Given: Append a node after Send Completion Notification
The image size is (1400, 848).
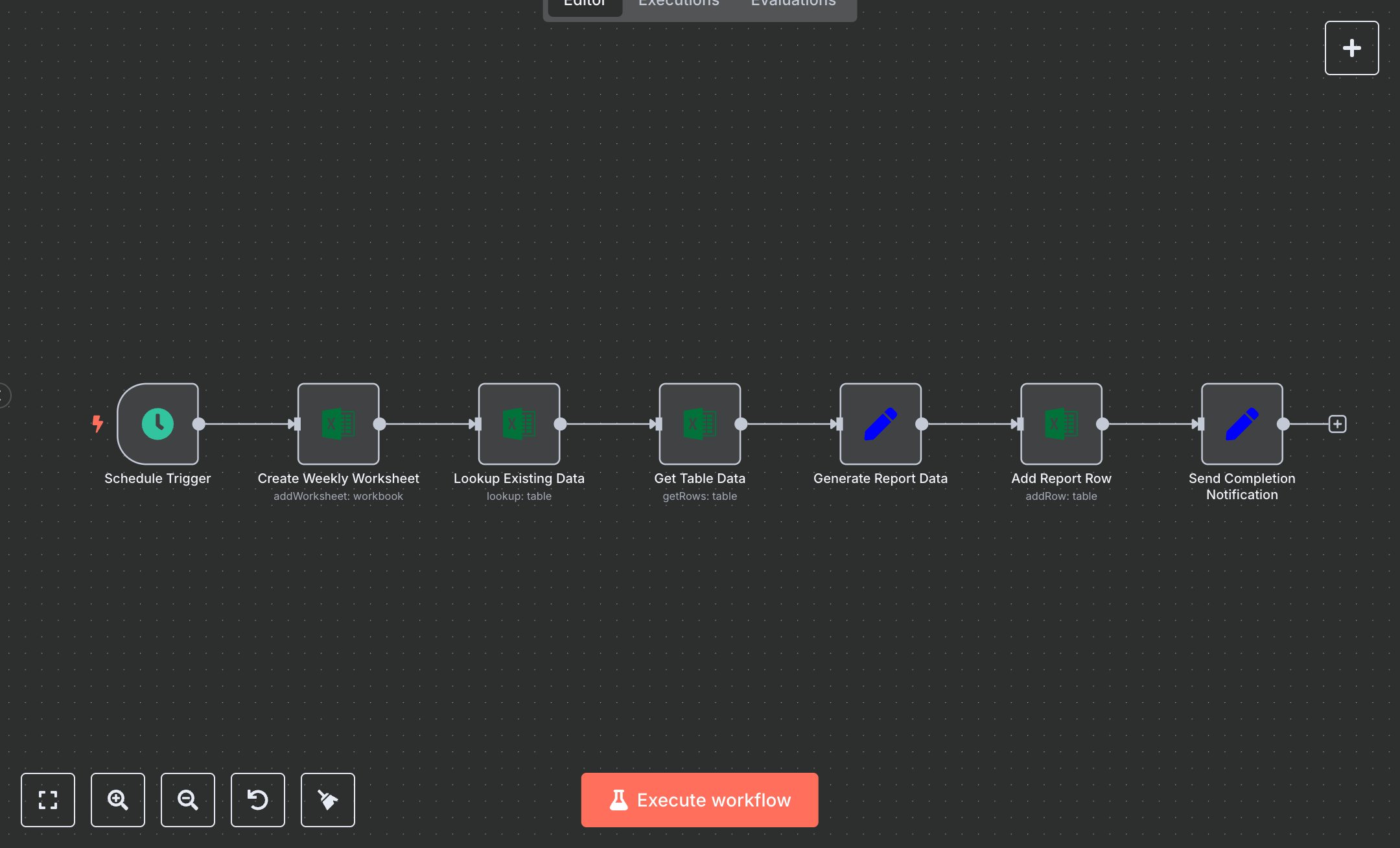Looking at the screenshot, I should point(1337,424).
